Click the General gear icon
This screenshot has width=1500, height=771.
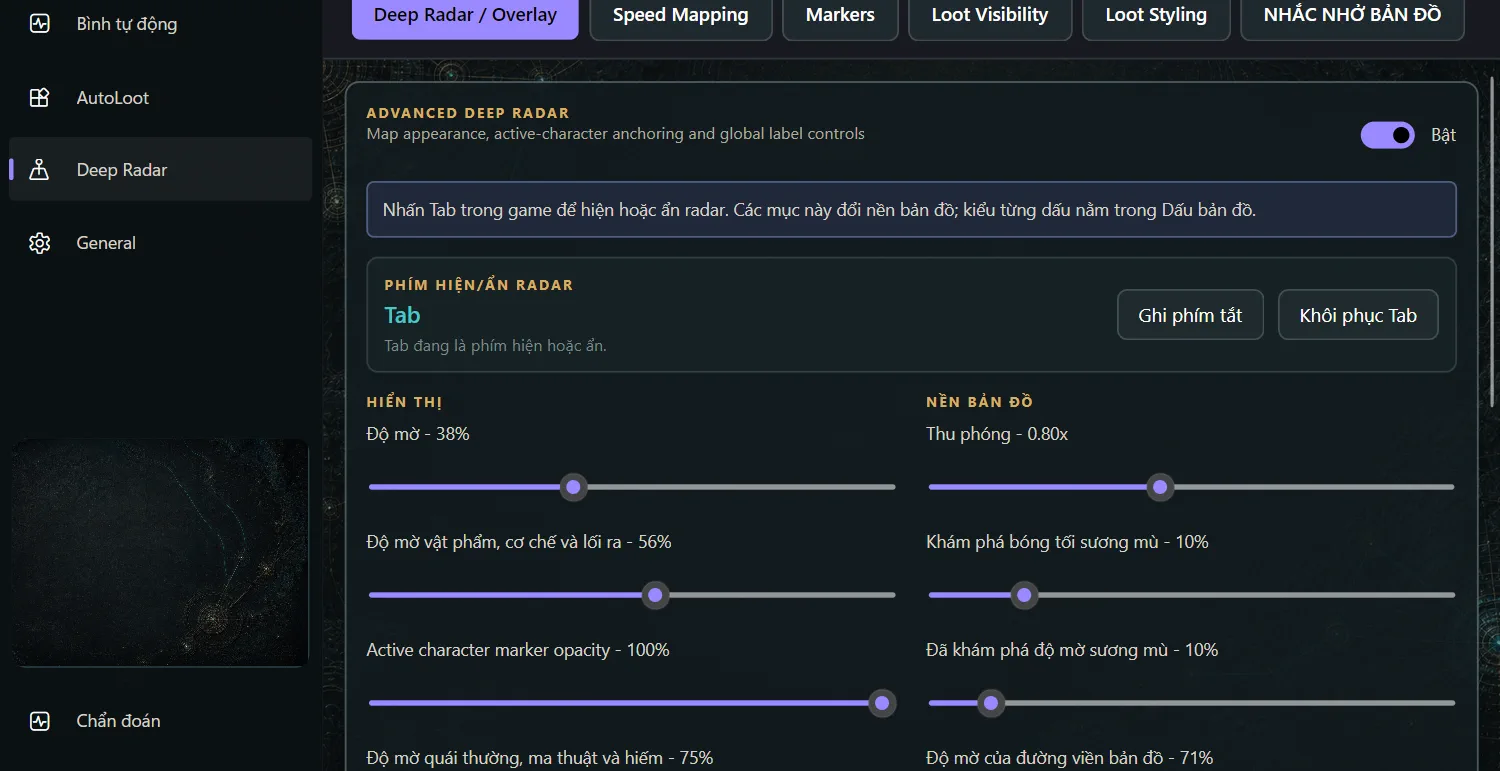coord(40,243)
